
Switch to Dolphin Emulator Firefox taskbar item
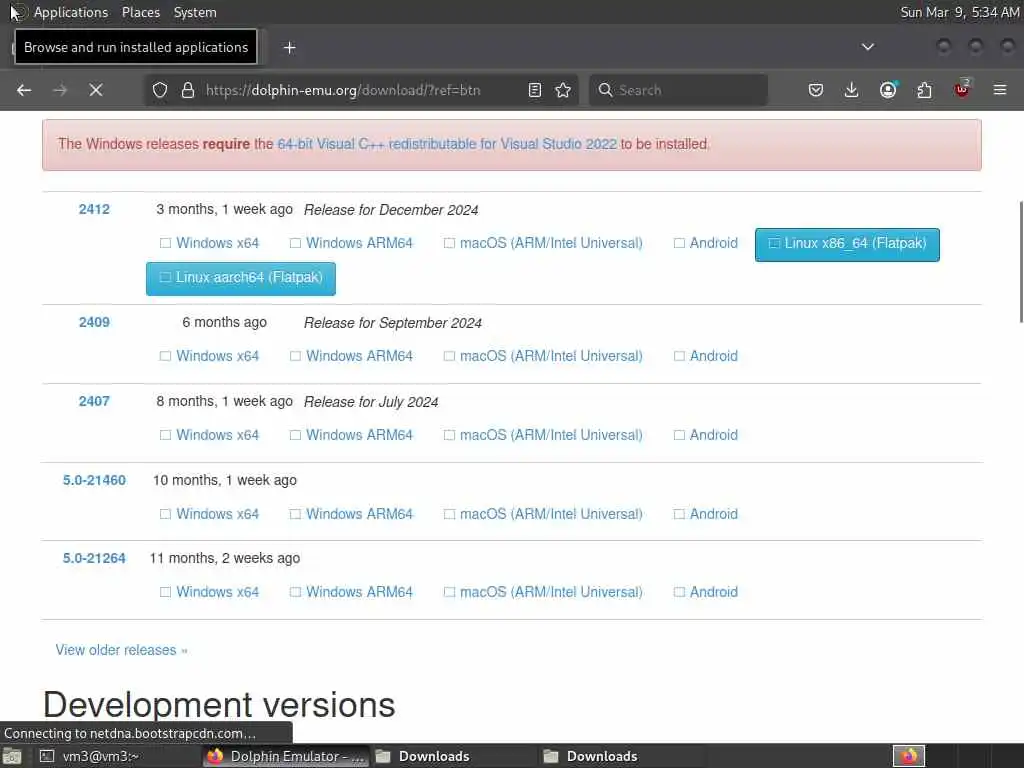(x=286, y=756)
